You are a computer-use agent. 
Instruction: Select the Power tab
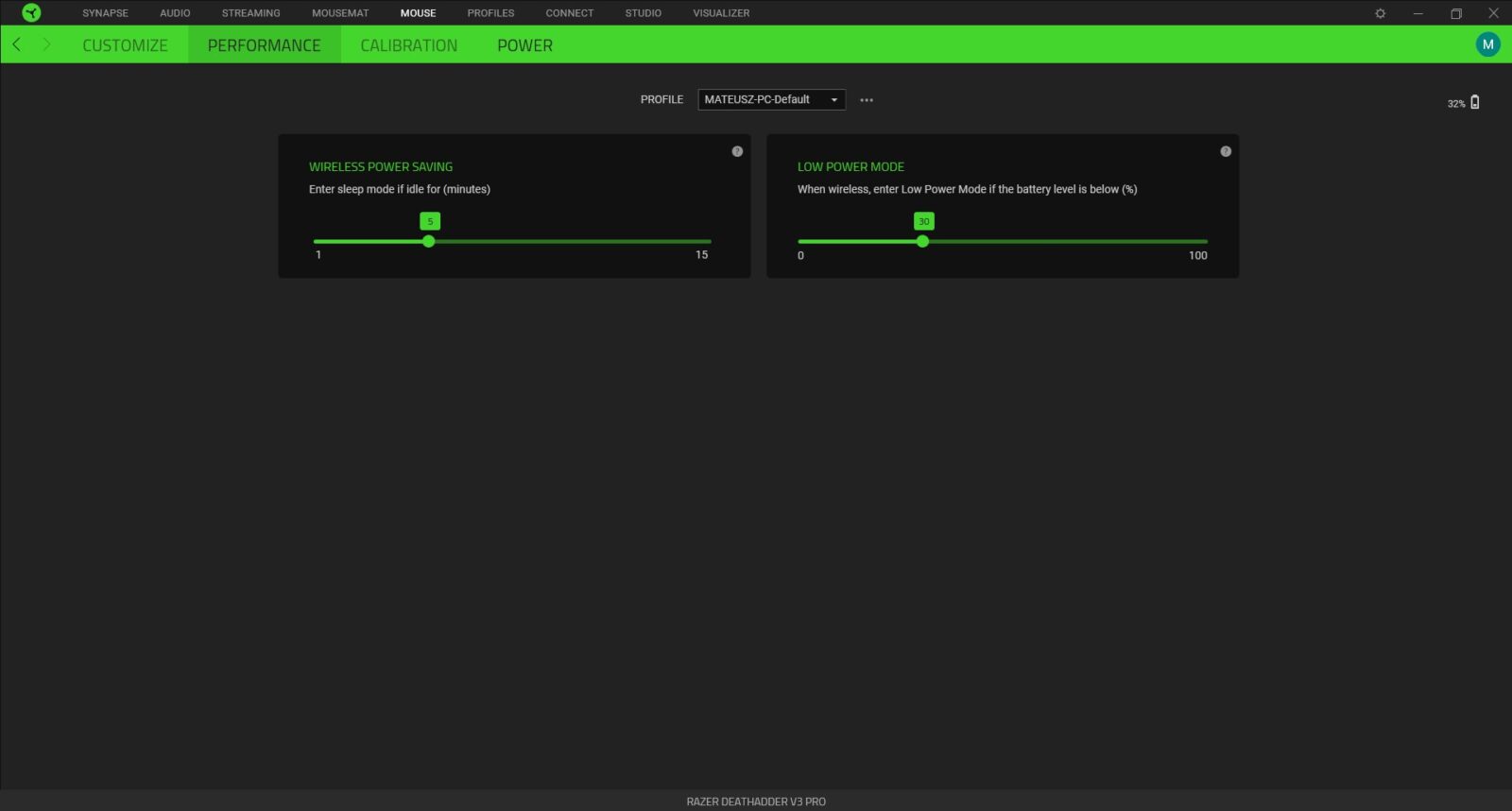[524, 45]
